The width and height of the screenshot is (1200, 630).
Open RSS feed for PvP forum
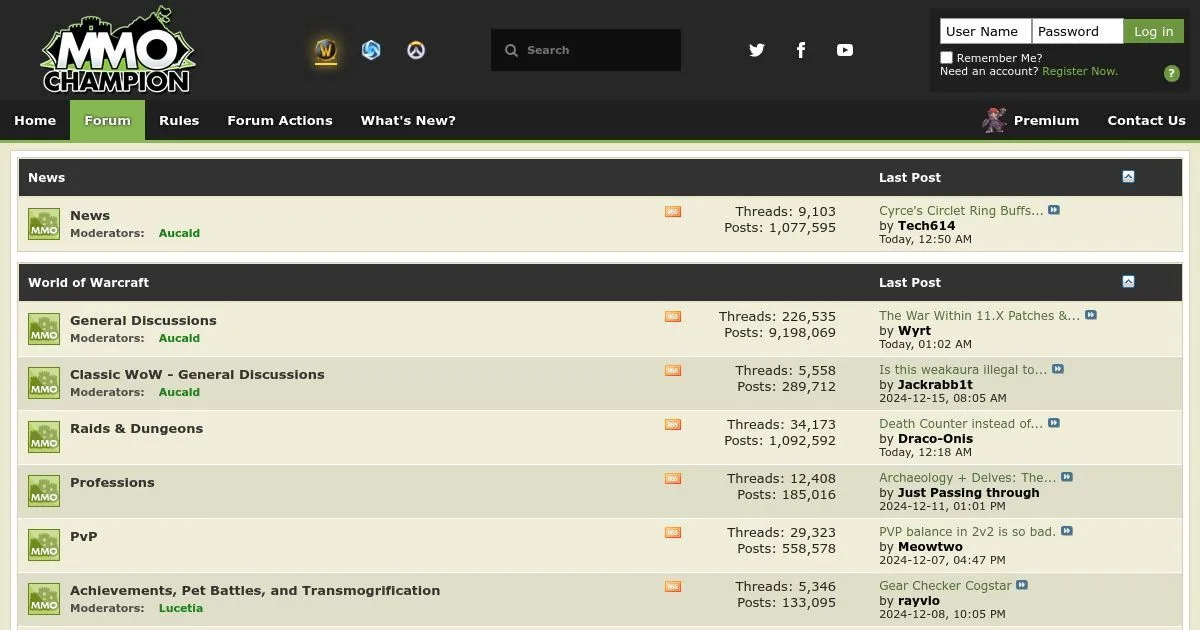pyautogui.click(x=673, y=532)
